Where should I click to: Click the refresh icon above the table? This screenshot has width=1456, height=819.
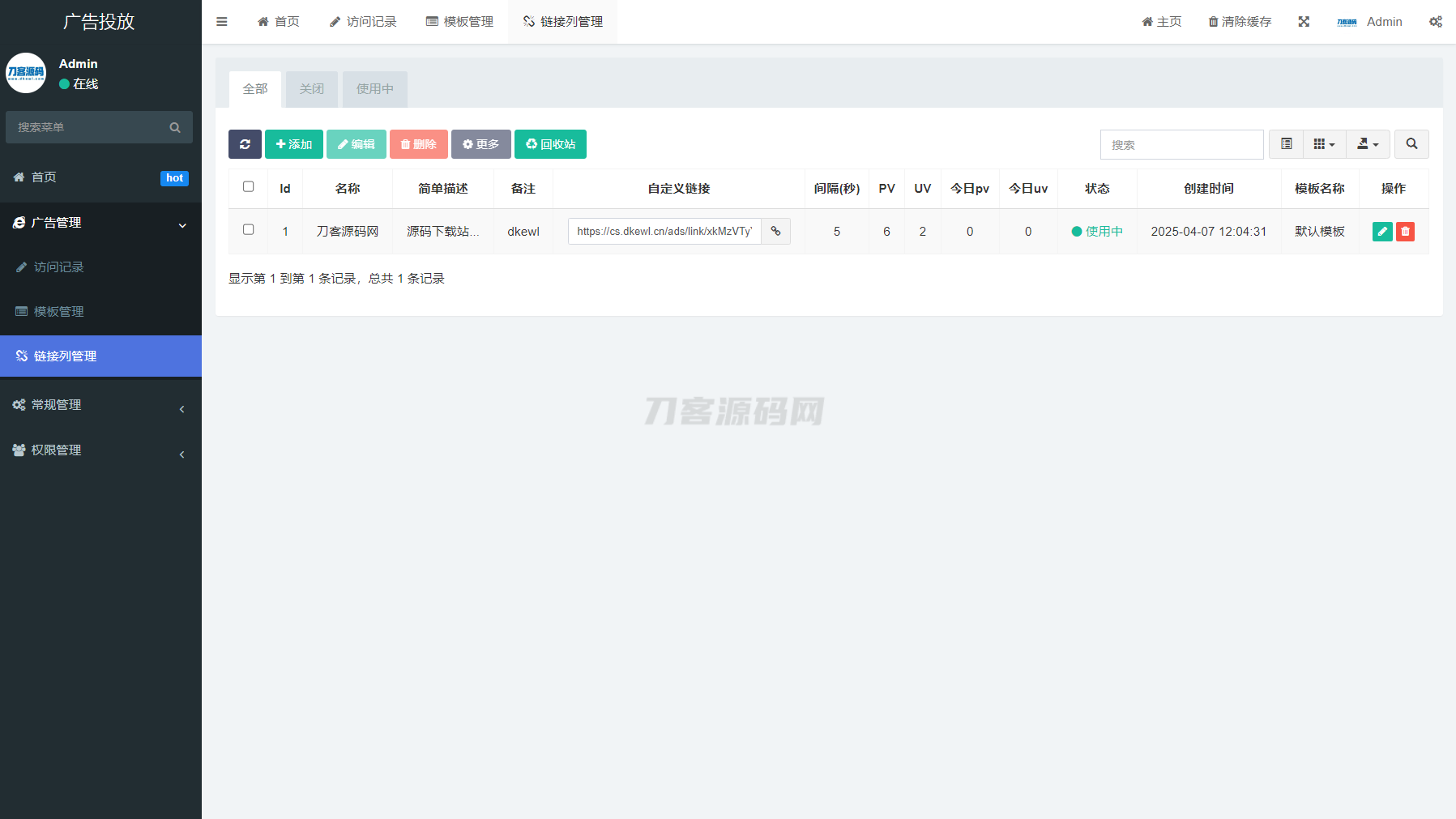pyautogui.click(x=245, y=144)
